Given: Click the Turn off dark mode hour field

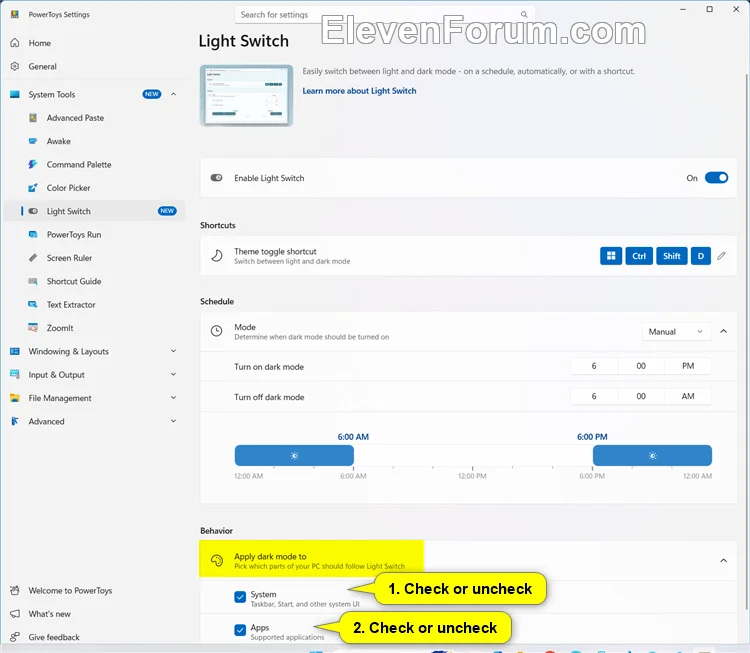Looking at the screenshot, I should click(594, 396).
